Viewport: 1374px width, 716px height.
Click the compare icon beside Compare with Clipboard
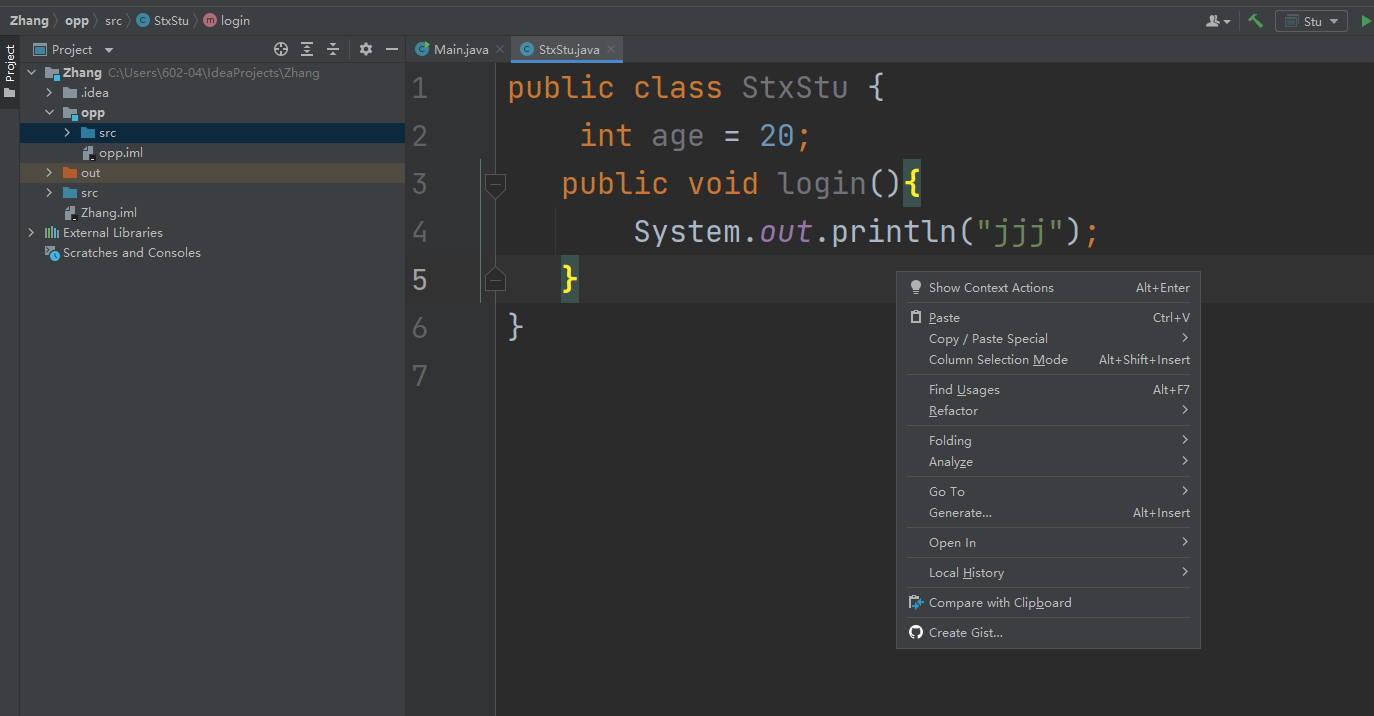915,603
